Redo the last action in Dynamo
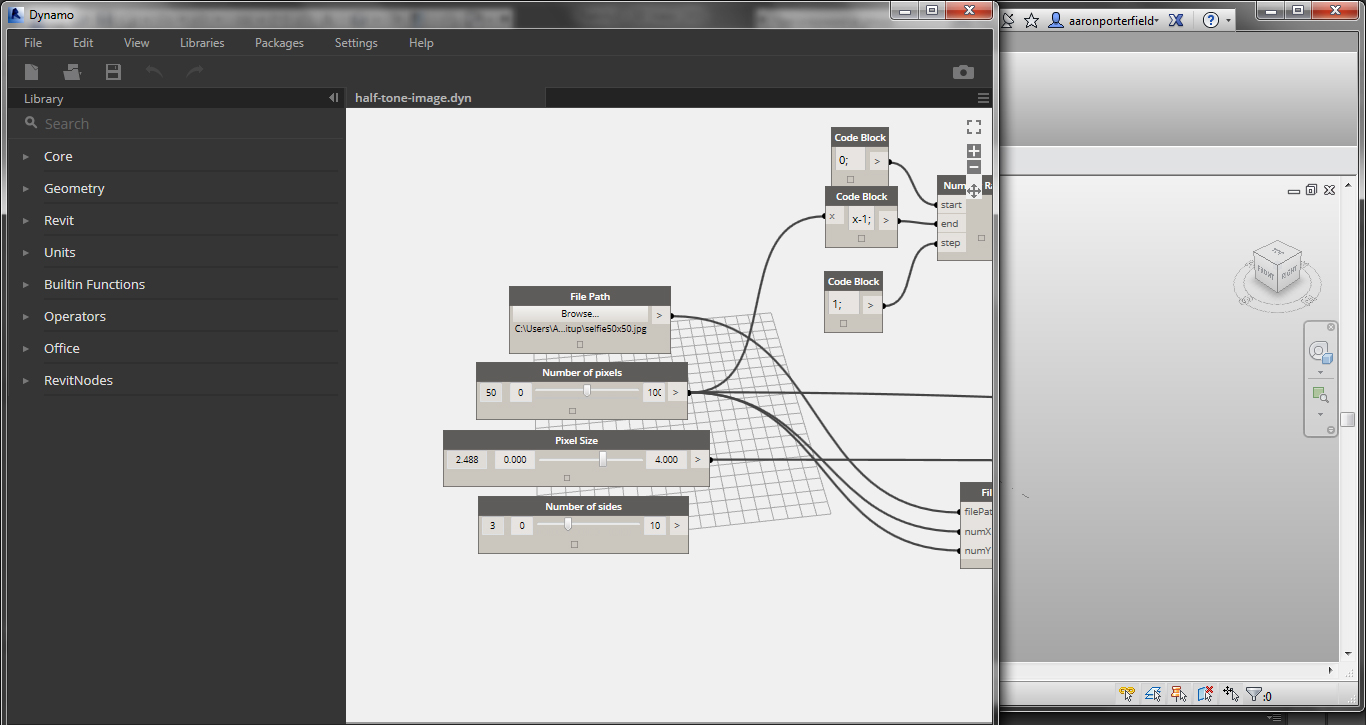This screenshot has width=1366, height=725. [195, 72]
